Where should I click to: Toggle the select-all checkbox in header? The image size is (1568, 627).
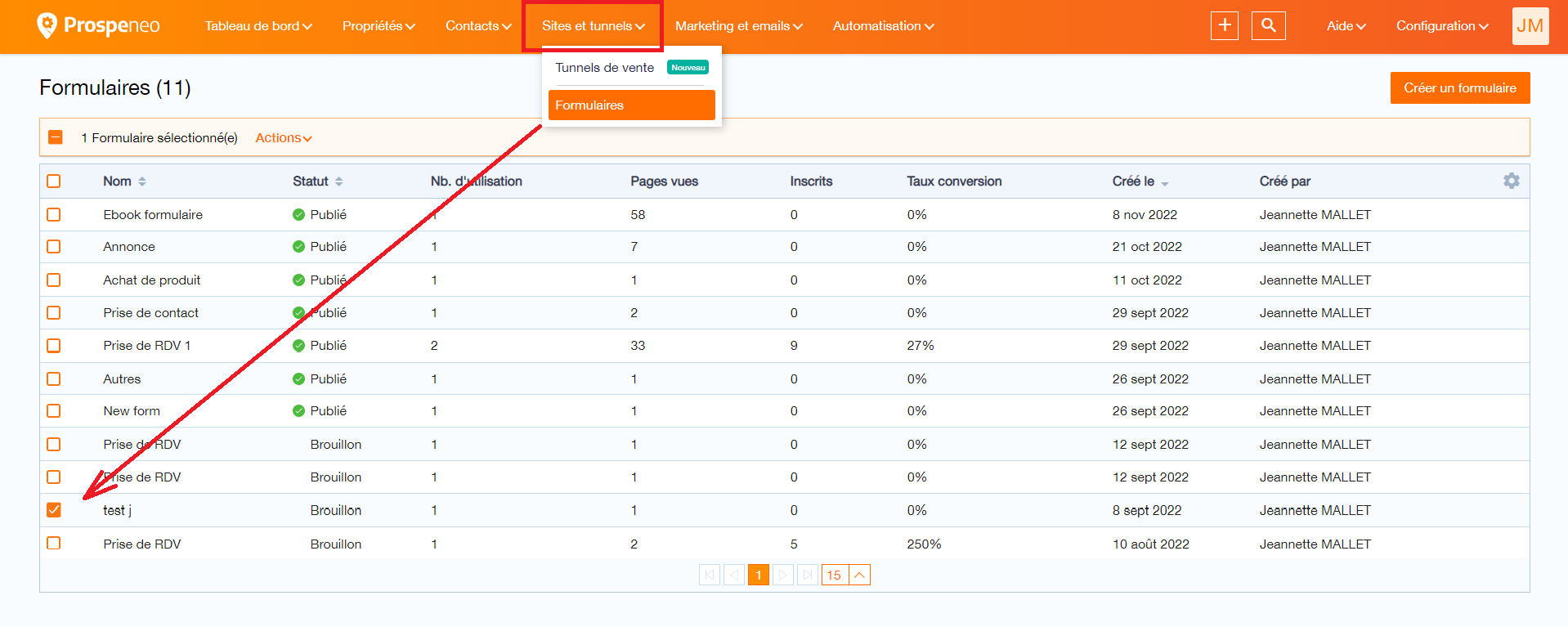coord(54,181)
